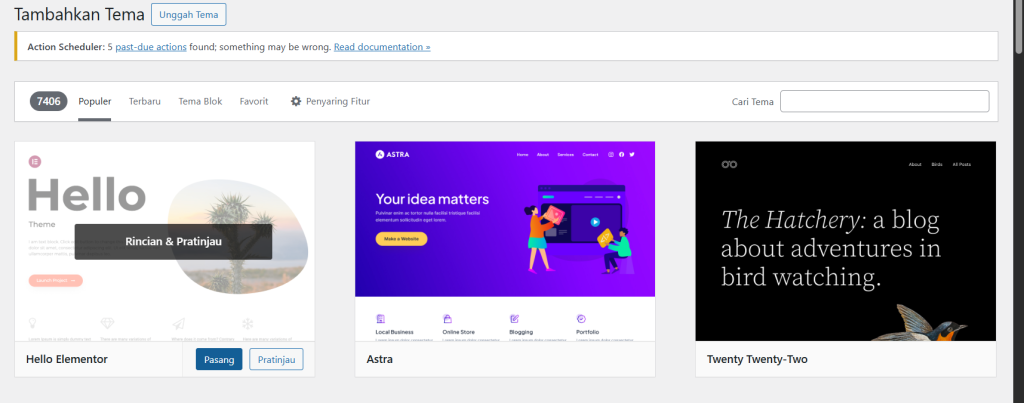Click the Elementor logo icon in Hello thumbnail
This screenshot has width=1024, height=403.
[x=35, y=160]
